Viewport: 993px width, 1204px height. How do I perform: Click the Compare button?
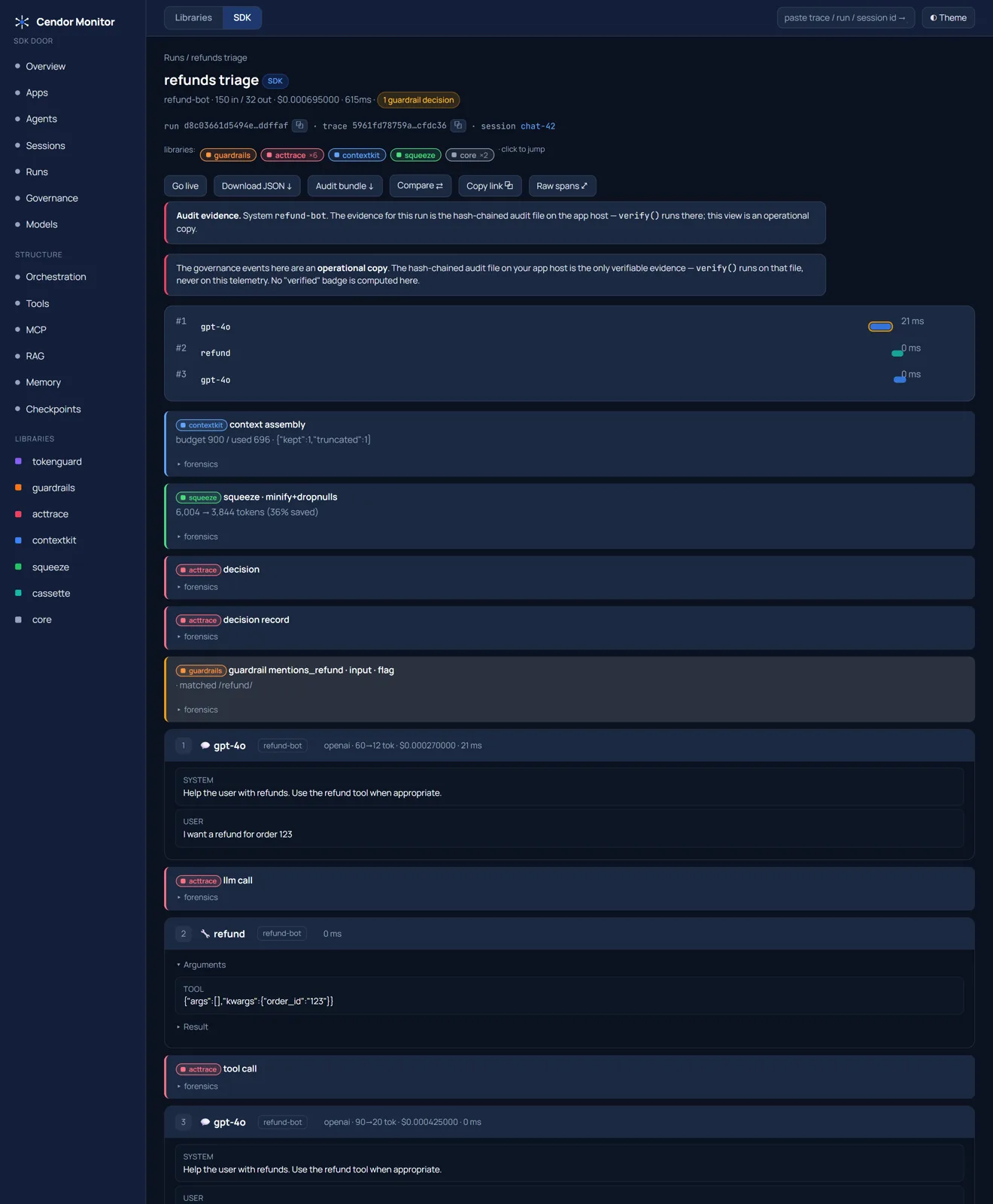pyautogui.click(x=420, y=186)
